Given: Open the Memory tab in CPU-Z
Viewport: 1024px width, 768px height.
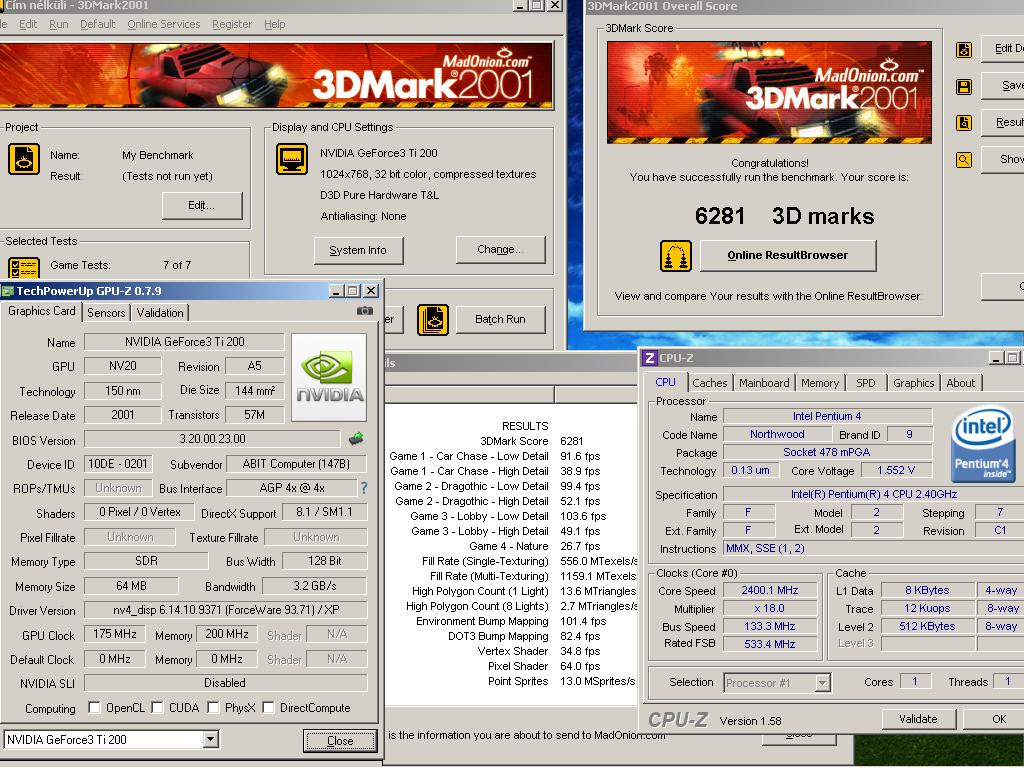Looking at the screenshot, I should point(820,383).
